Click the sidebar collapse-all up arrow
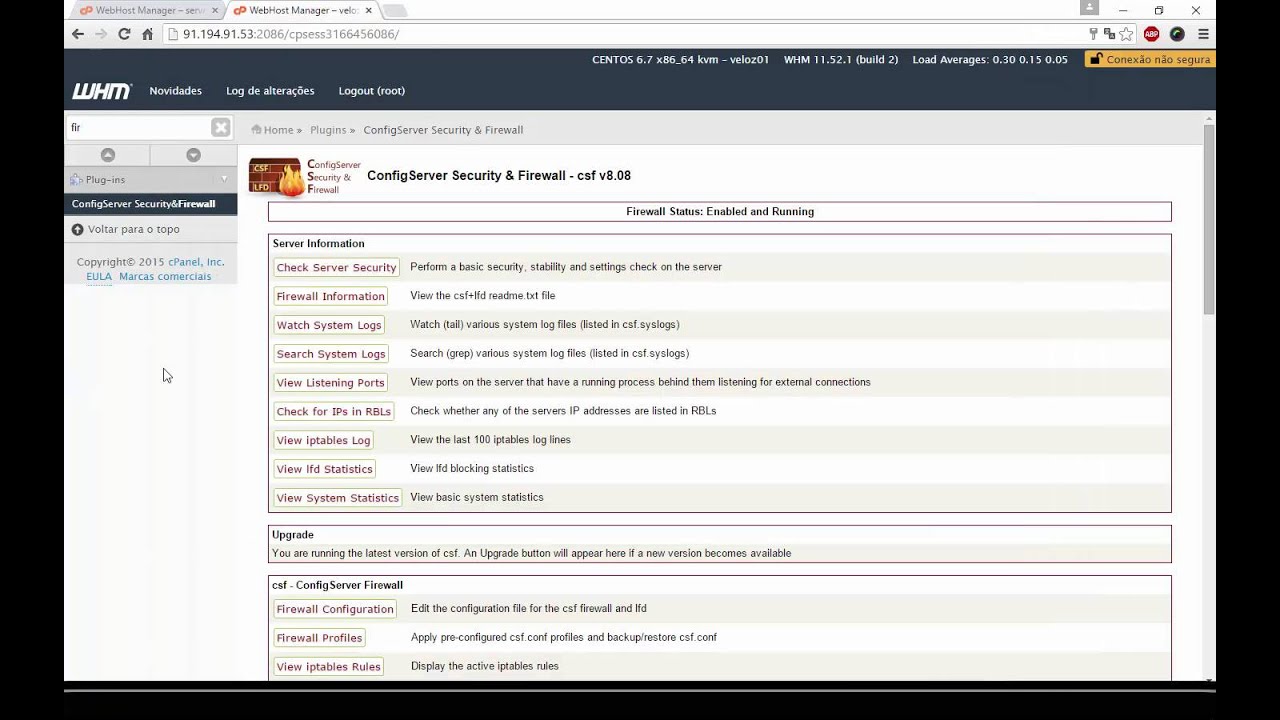 point(108,155)
